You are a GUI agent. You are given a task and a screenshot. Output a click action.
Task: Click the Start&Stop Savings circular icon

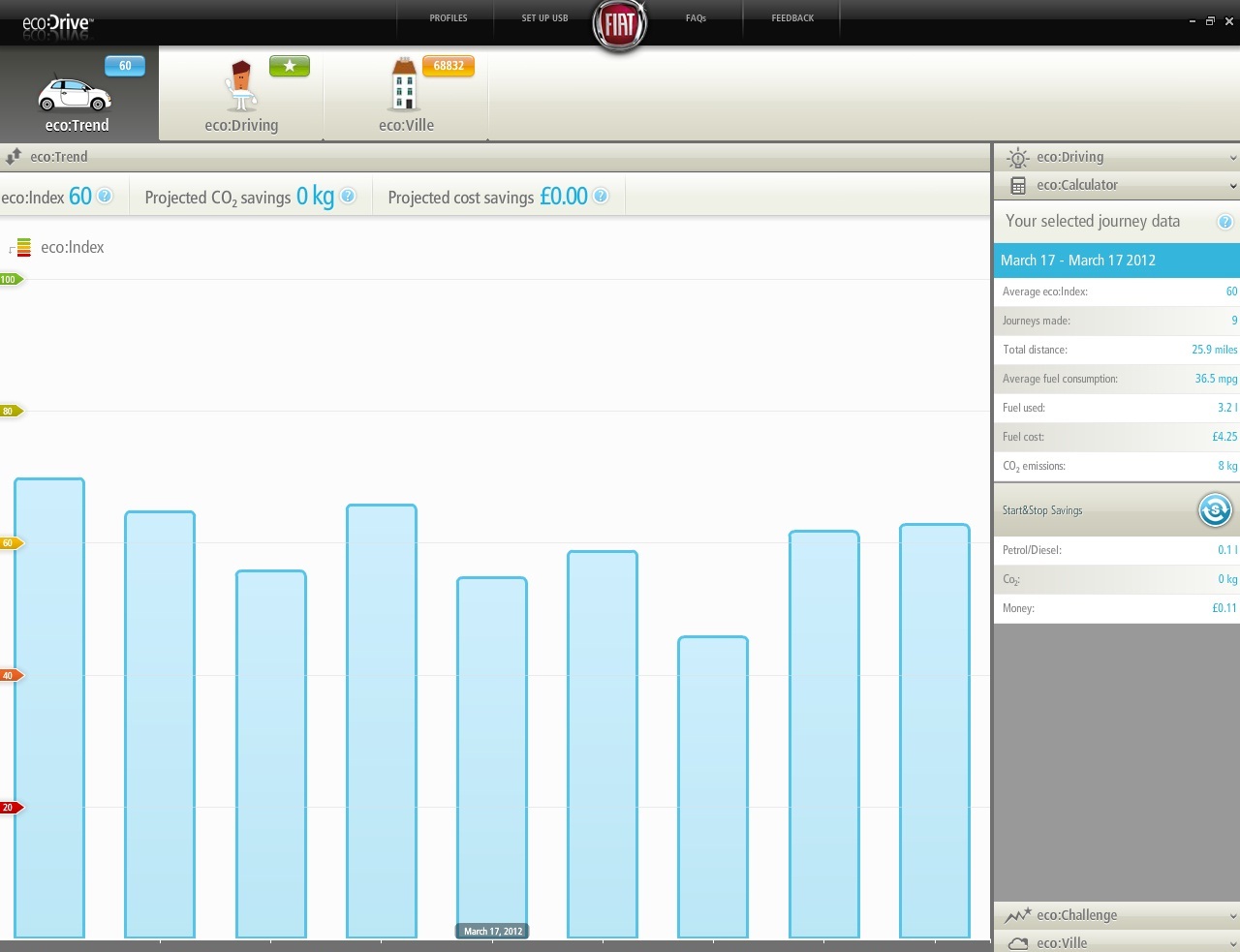[x=1214, y=509]
